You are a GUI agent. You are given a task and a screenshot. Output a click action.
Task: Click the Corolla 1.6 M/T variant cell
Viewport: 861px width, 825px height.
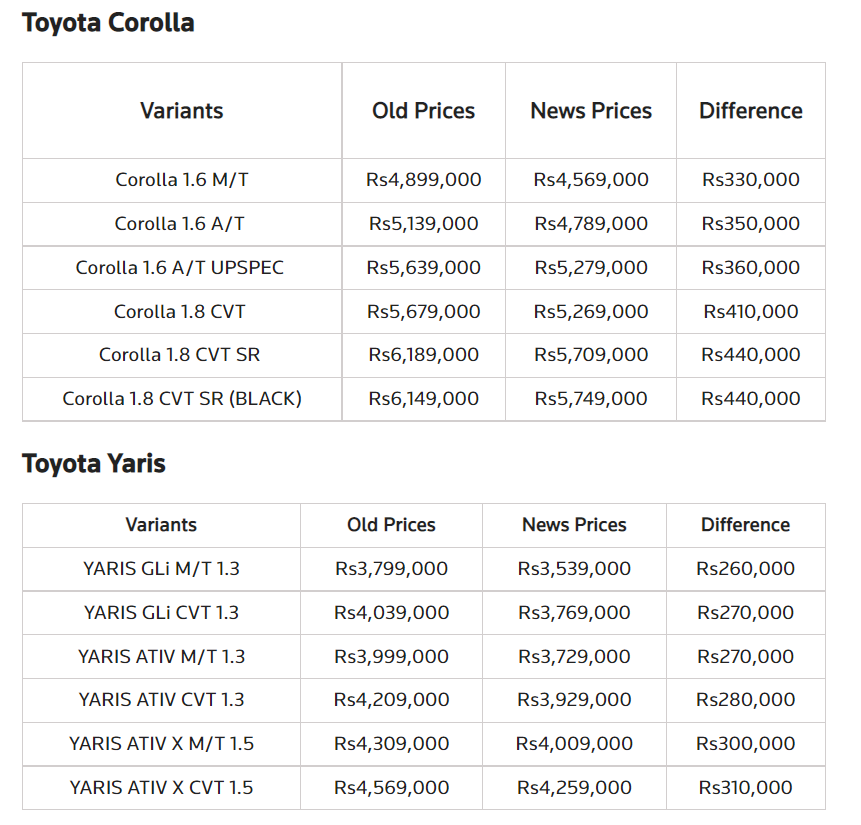pos(182,180)
